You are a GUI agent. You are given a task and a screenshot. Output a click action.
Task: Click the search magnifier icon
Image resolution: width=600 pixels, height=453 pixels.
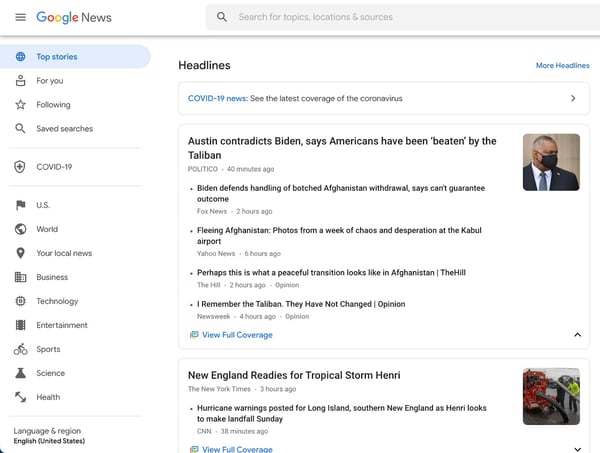click(222, 17)
